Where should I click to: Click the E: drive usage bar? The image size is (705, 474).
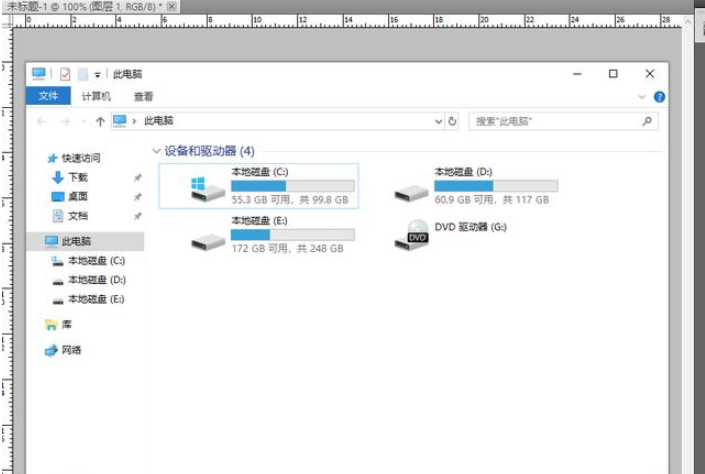[x=293, y=235]
